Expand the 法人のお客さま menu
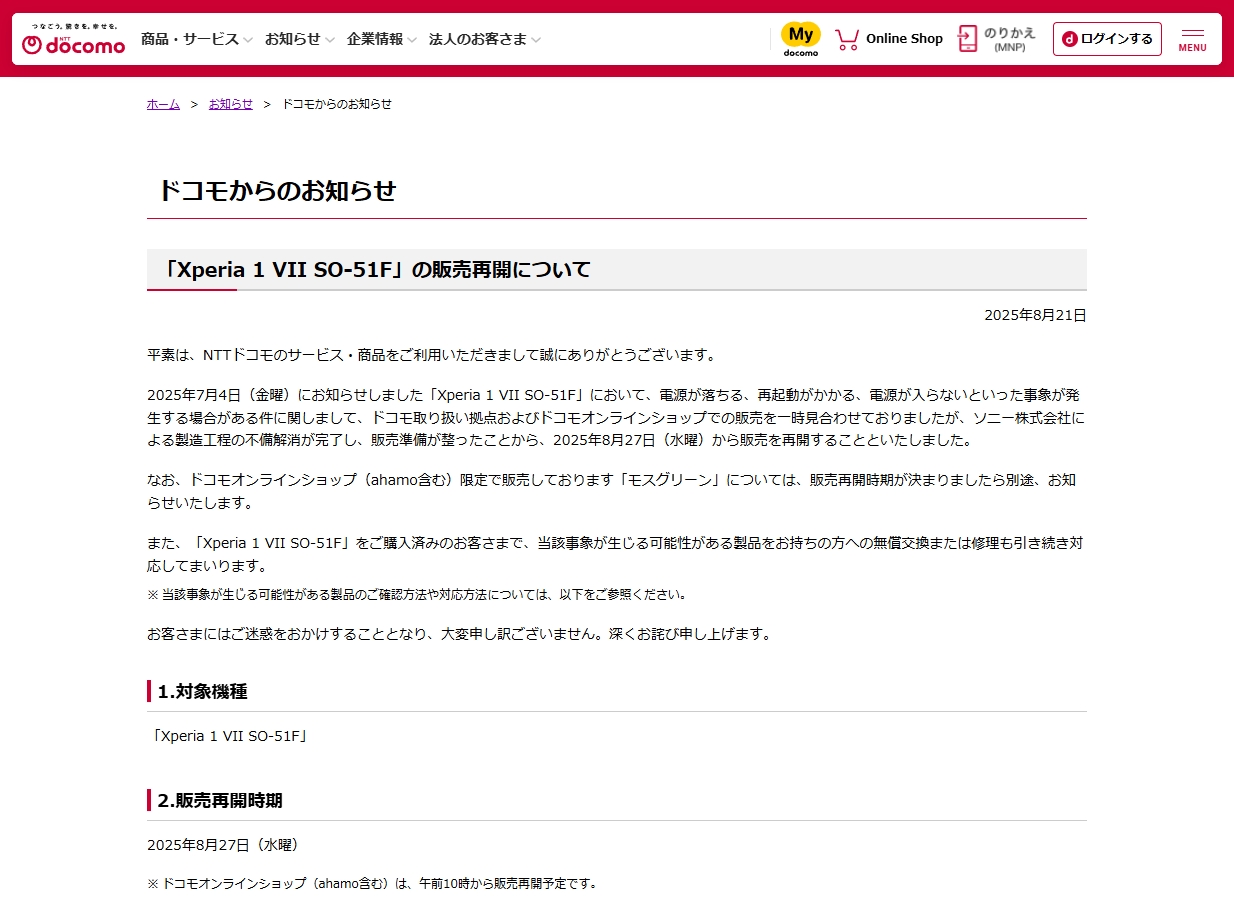Screen dimensions: 1234x916 484,39
